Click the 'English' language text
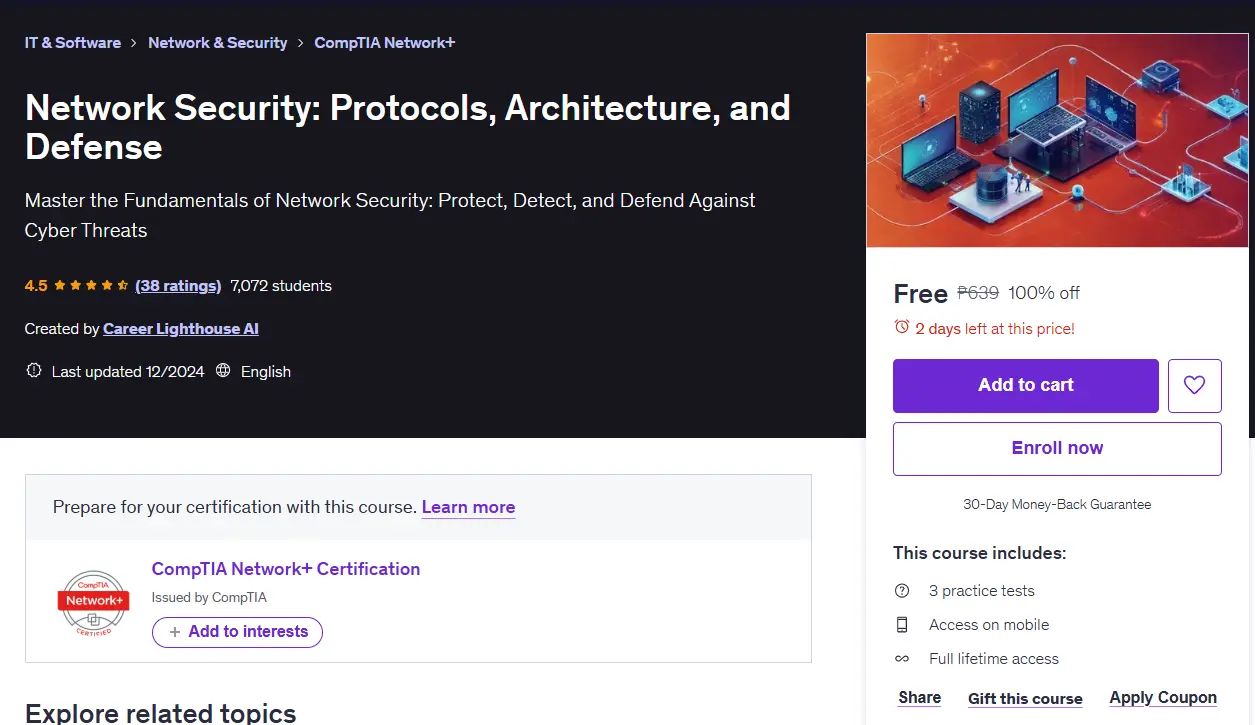The width and height of the screenshot is (1255, 725). (266, 372)
